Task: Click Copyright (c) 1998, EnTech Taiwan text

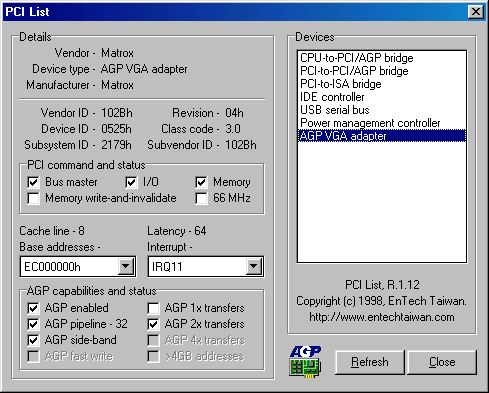Action: click(382, 301)
